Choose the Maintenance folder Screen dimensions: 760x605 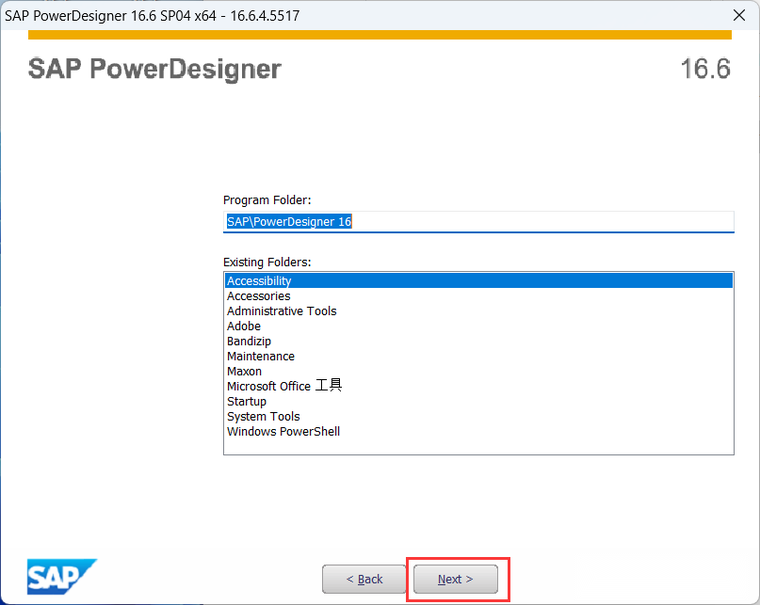478,356
